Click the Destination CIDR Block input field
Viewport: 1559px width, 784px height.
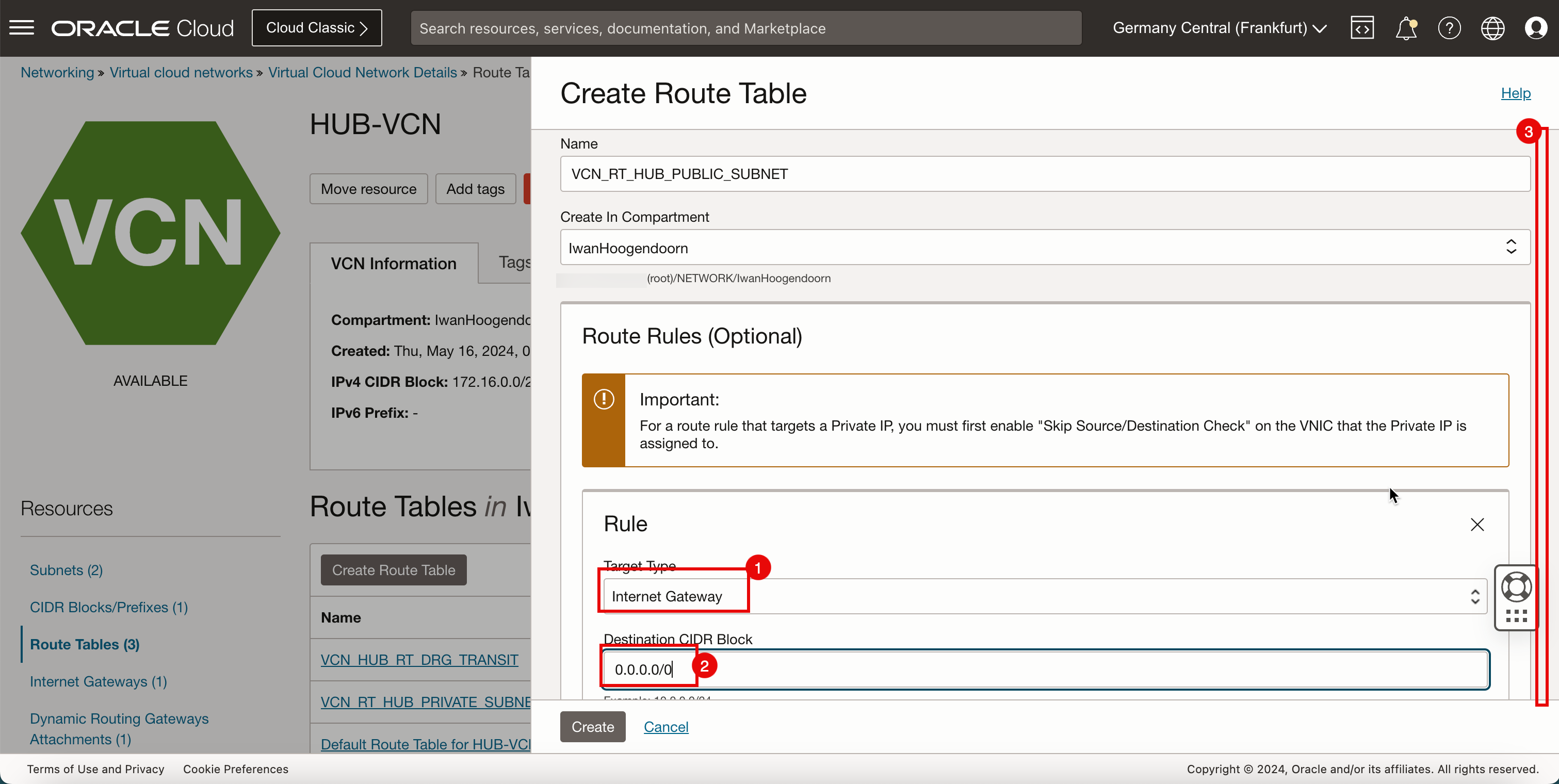coord(1044,669)
